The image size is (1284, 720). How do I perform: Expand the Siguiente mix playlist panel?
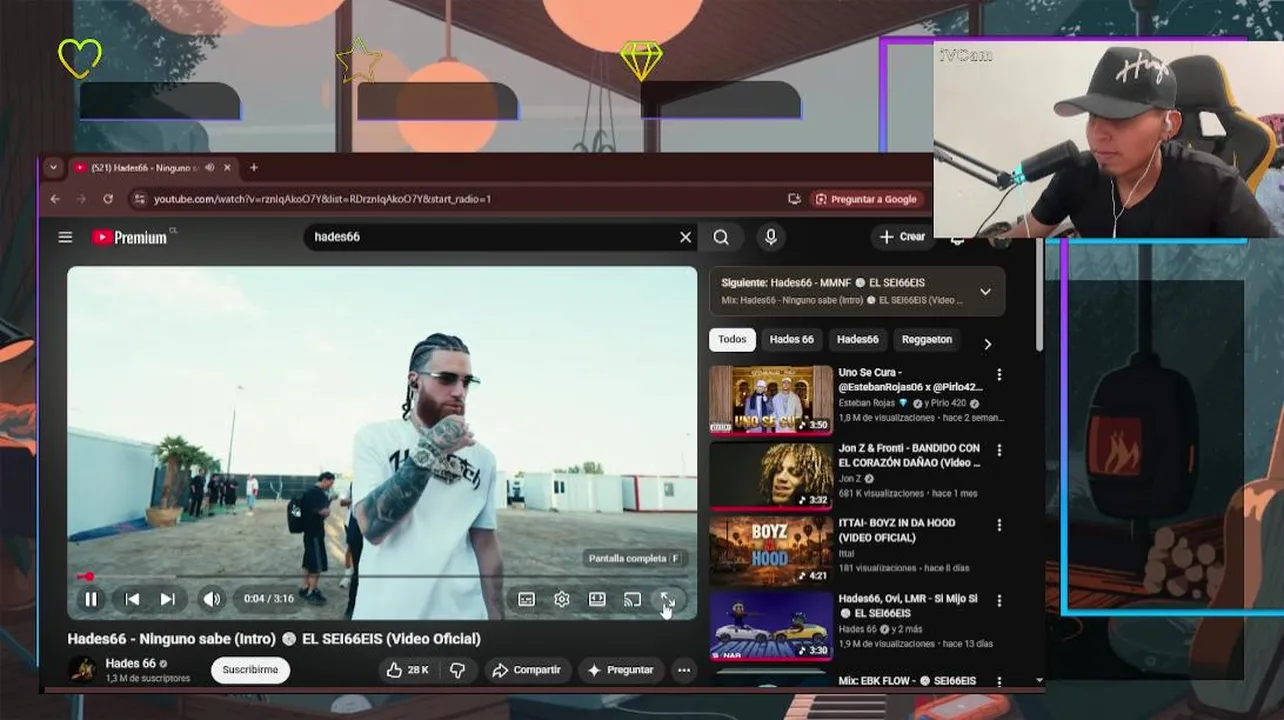tap(985, 292)
